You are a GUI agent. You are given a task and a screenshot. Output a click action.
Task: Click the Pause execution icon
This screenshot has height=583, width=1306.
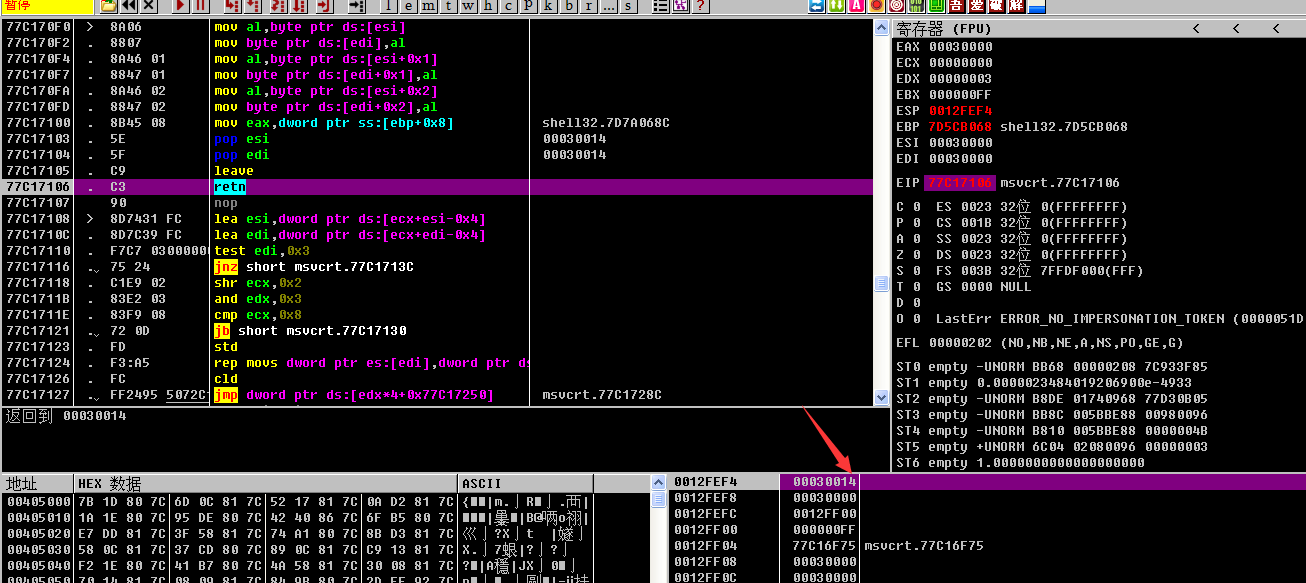click(201, 6)
